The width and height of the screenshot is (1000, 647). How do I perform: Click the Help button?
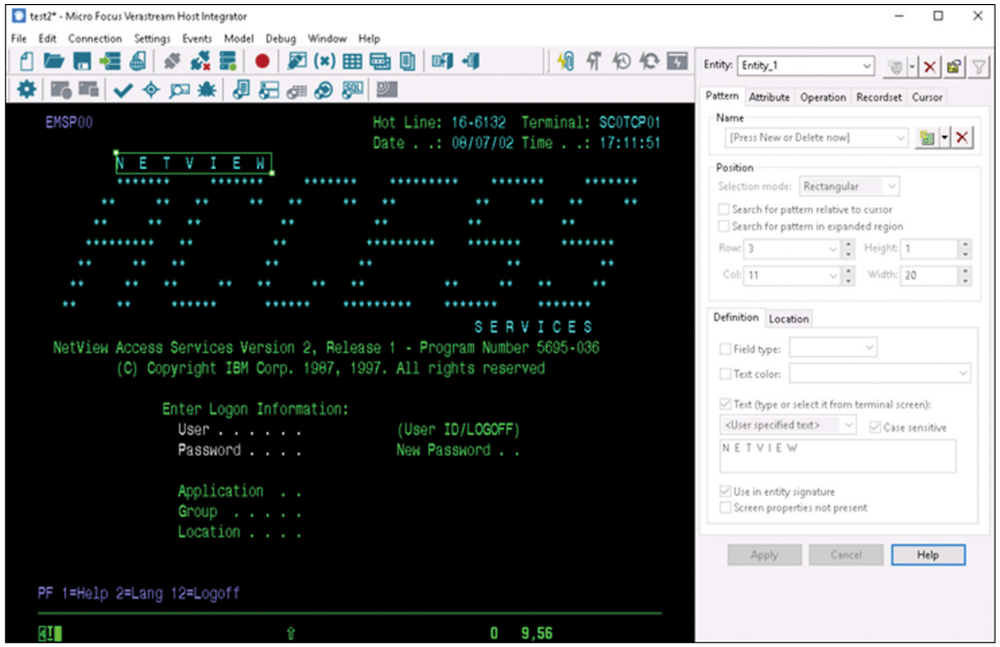click(928, 555)
